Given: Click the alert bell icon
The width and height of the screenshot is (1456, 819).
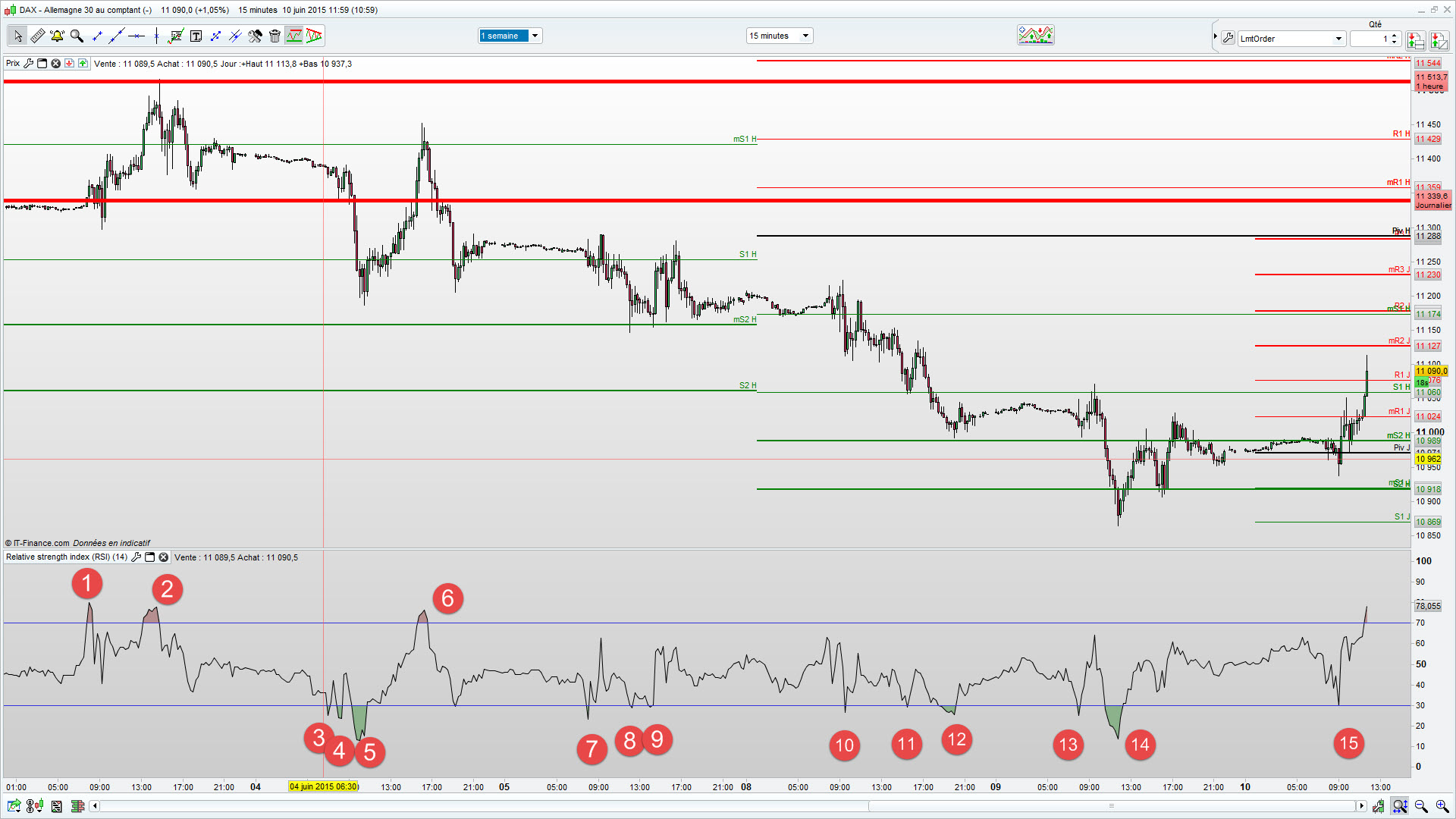Looking at the screenshot, I should tap(57, 36).
